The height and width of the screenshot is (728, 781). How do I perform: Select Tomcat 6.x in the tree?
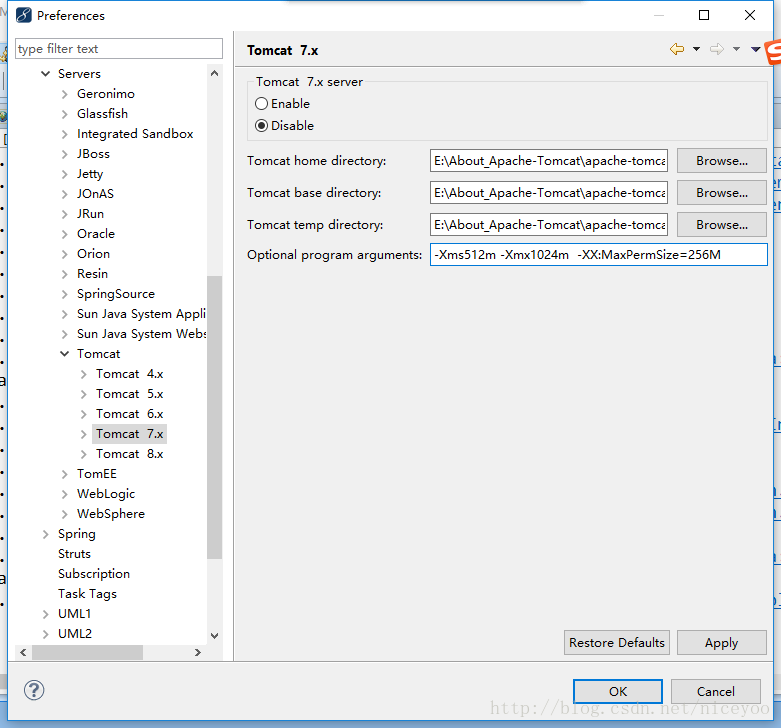point(130,414)
